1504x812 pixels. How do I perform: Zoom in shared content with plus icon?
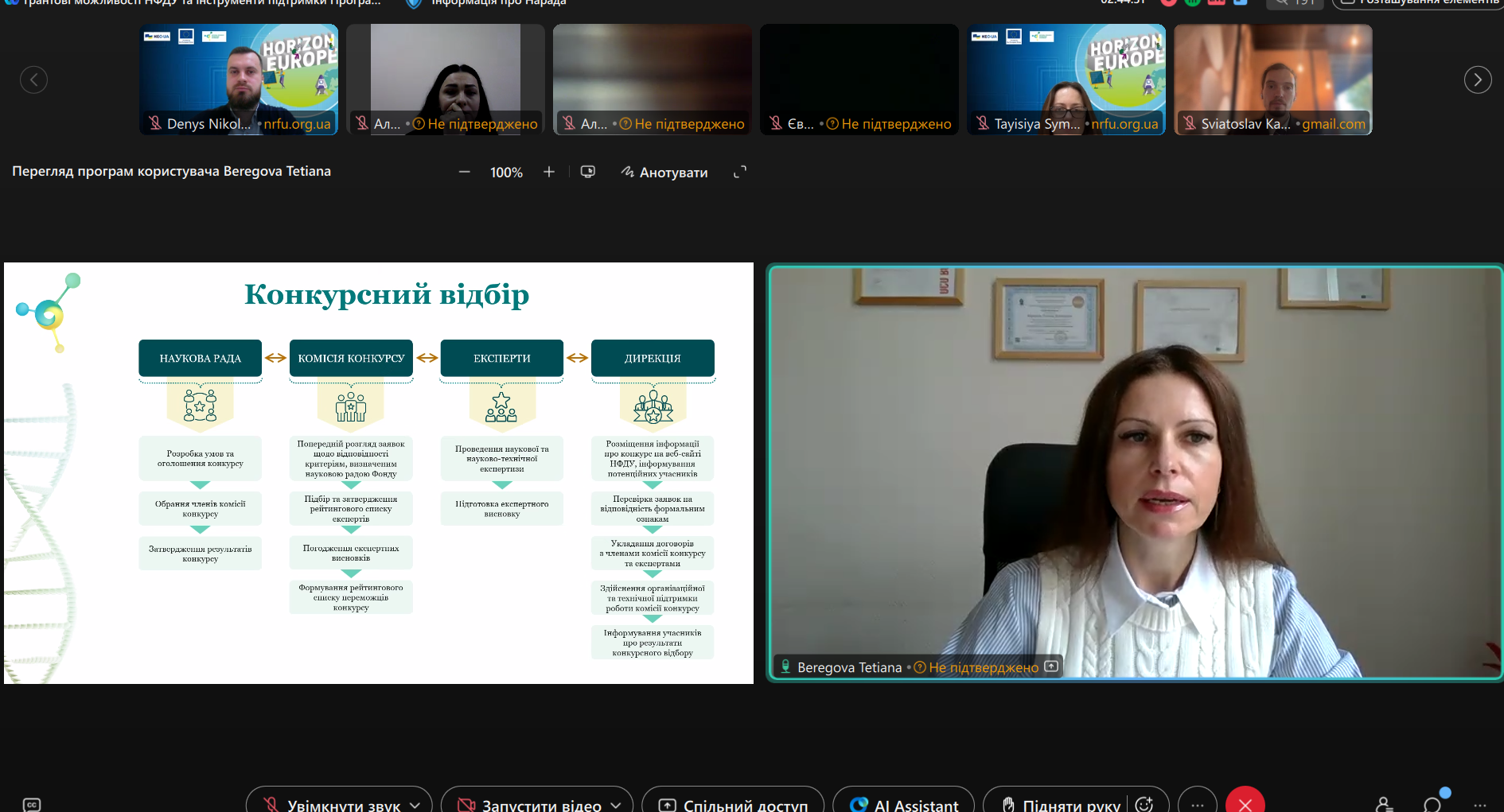(x=549, y=173)
